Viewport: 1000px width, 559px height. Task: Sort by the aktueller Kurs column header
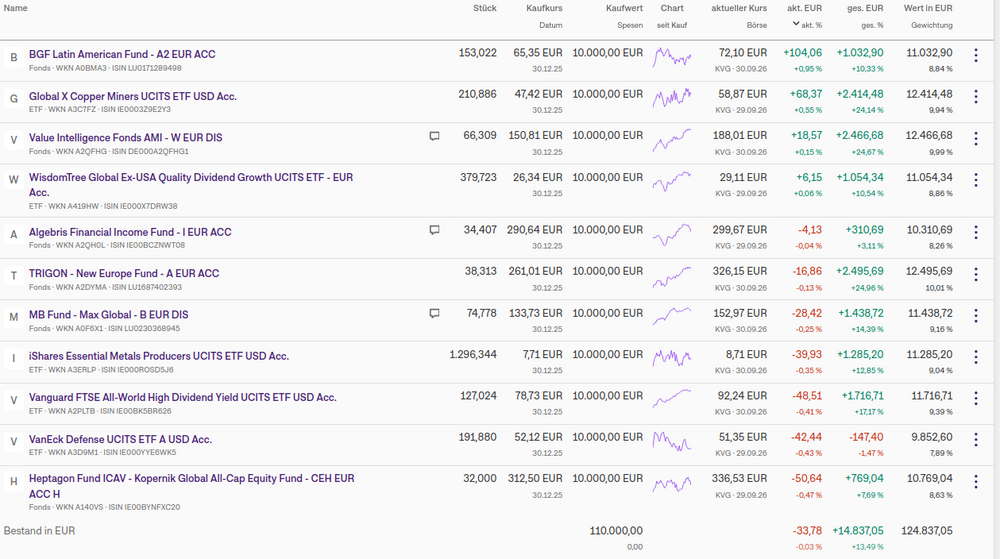click(739, 8)
